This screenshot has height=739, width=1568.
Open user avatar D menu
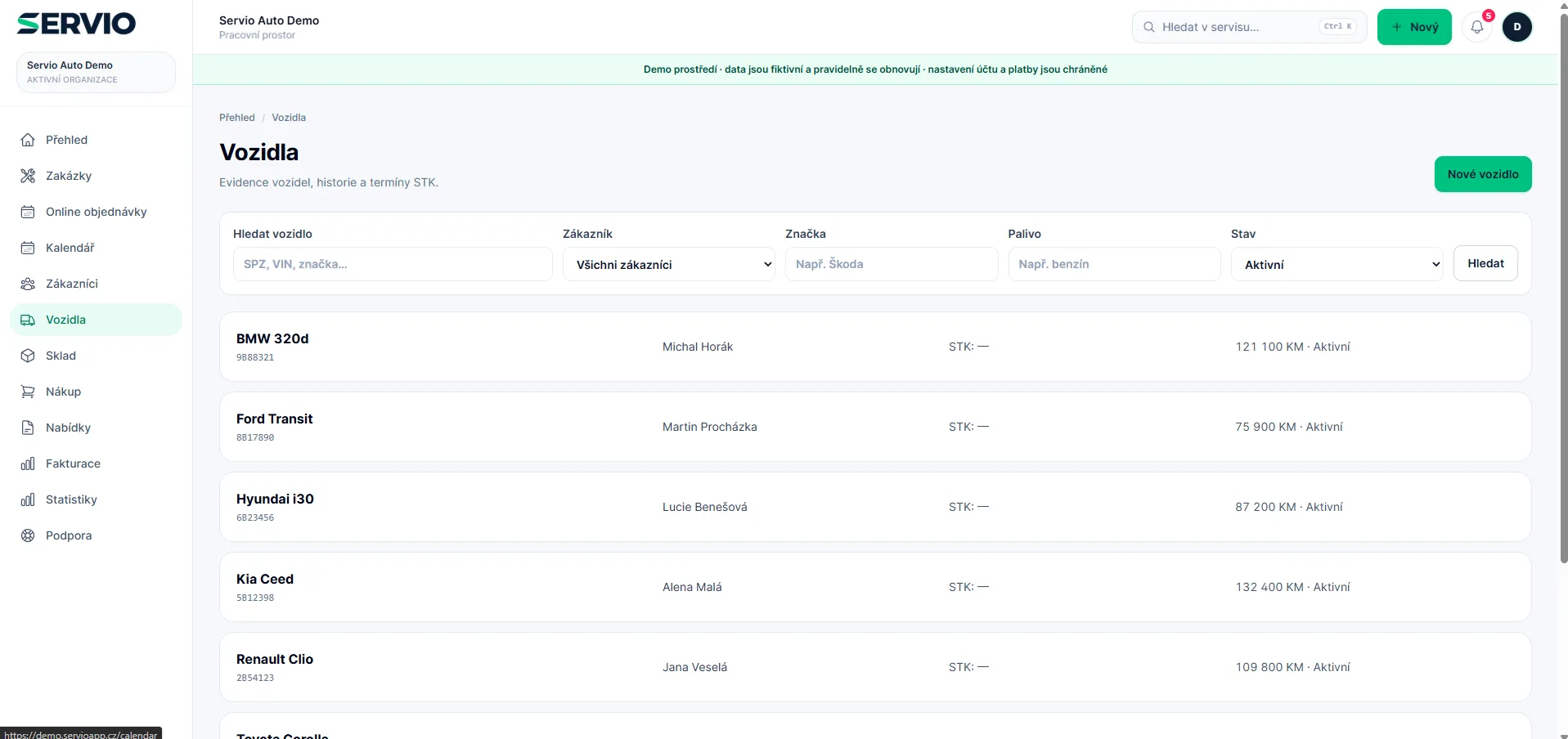click(x=1517, y=27)
